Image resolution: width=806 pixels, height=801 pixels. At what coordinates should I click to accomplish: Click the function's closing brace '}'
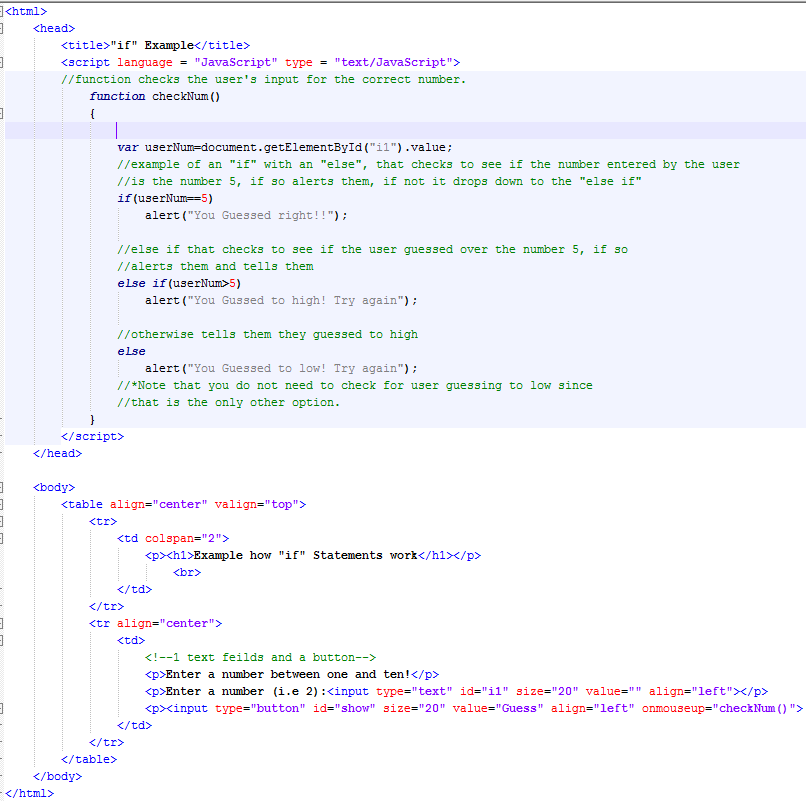[x=92, y=419]
